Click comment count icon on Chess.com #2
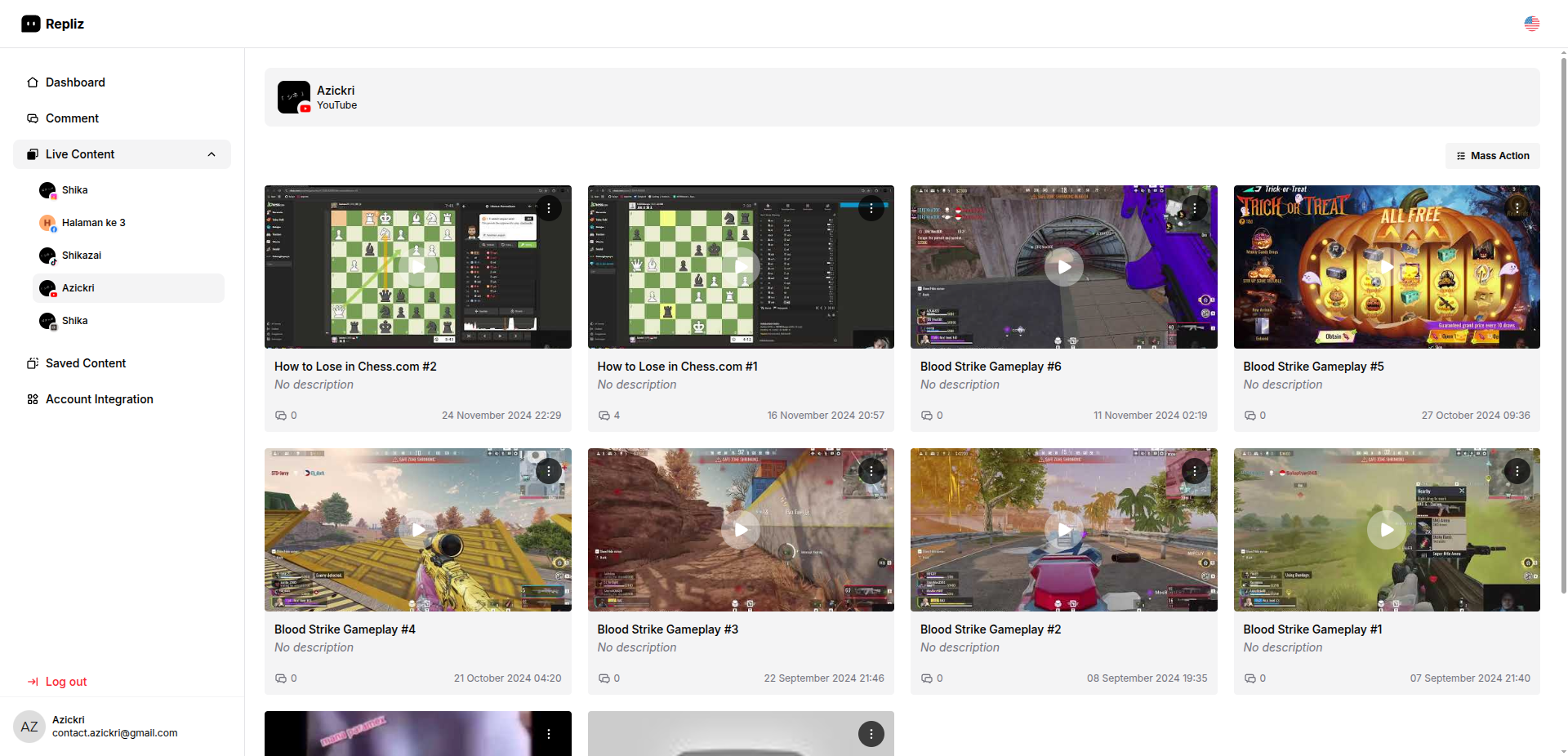Viewport: 1568px width, 756px height. pos(281,416)
